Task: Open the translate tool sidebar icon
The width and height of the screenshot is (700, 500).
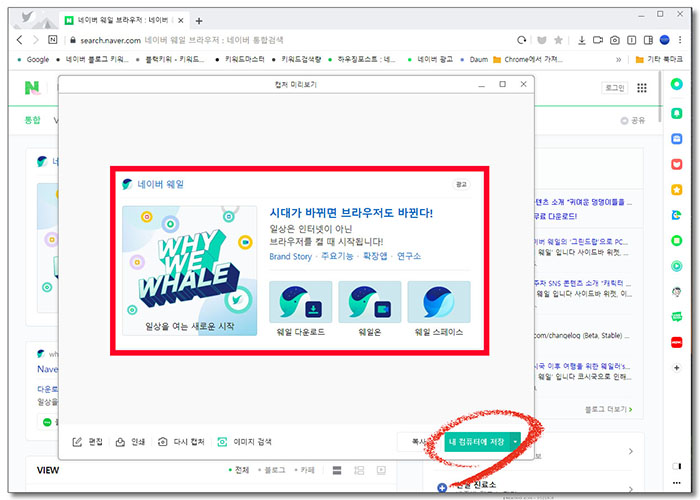Action: 677,215
